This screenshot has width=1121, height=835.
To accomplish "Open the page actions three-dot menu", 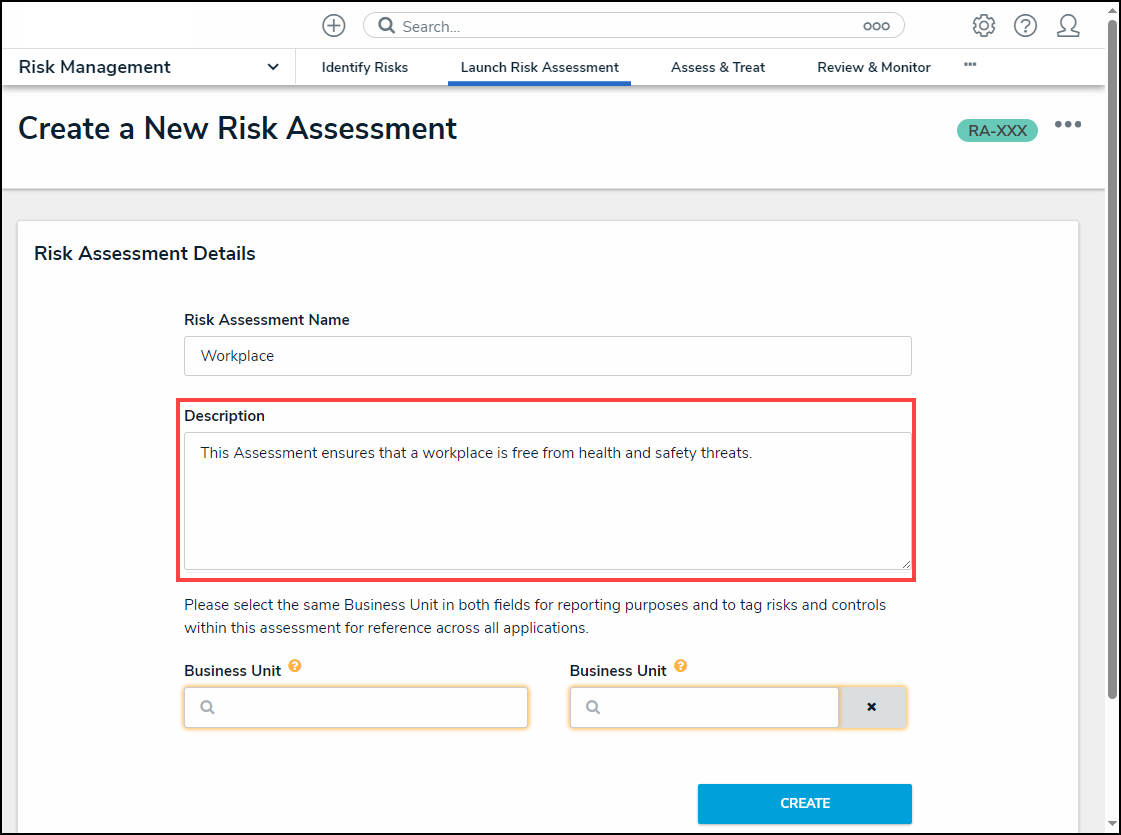I will (x=1068, y=125).
